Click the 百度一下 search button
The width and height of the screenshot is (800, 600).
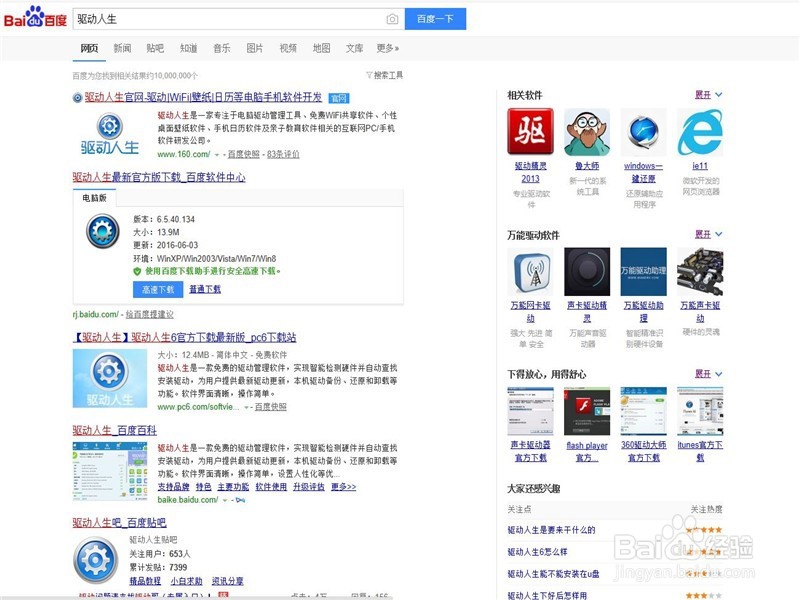[x=435, y=19]
